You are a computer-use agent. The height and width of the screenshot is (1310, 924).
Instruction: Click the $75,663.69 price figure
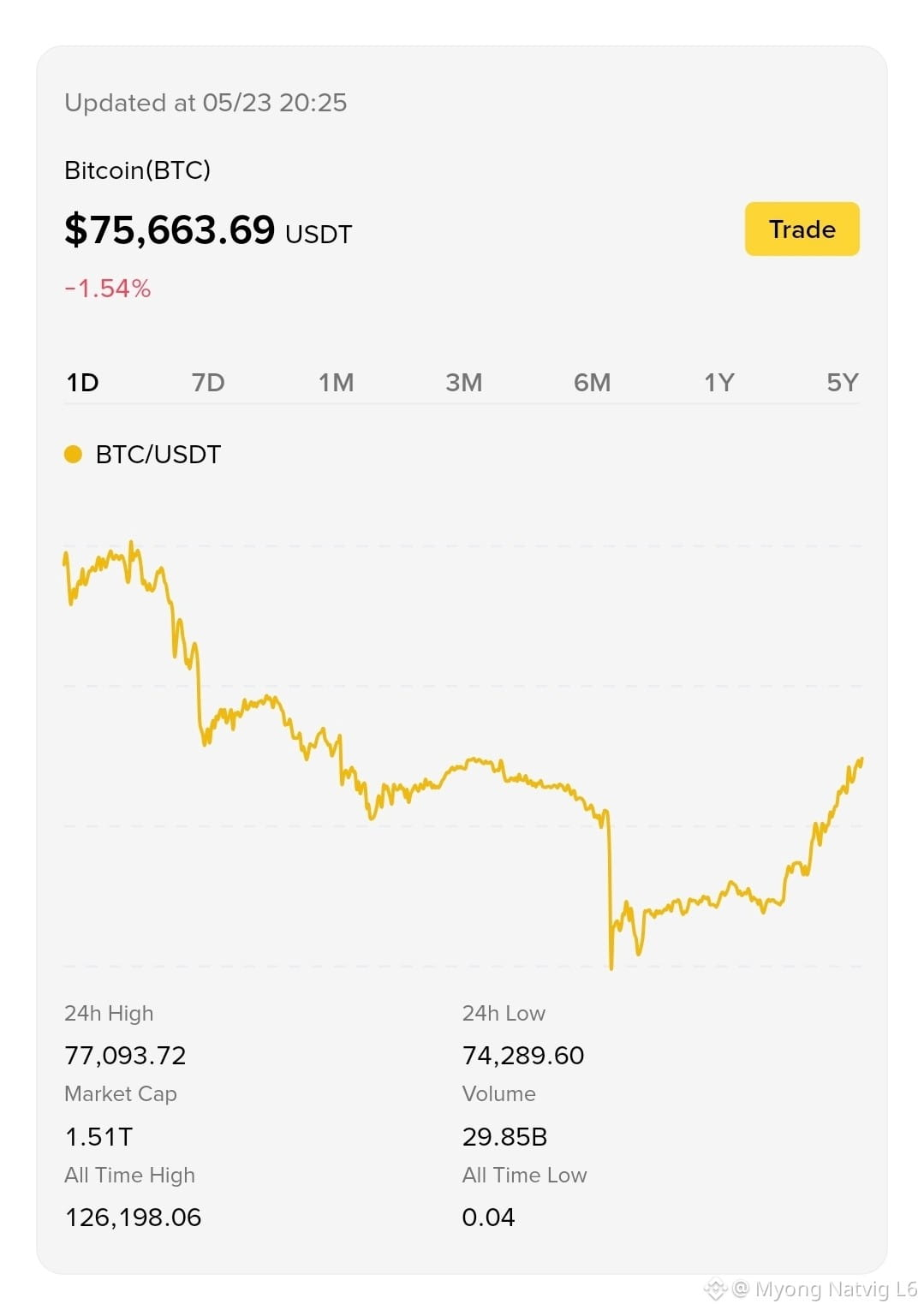(170, 229)
